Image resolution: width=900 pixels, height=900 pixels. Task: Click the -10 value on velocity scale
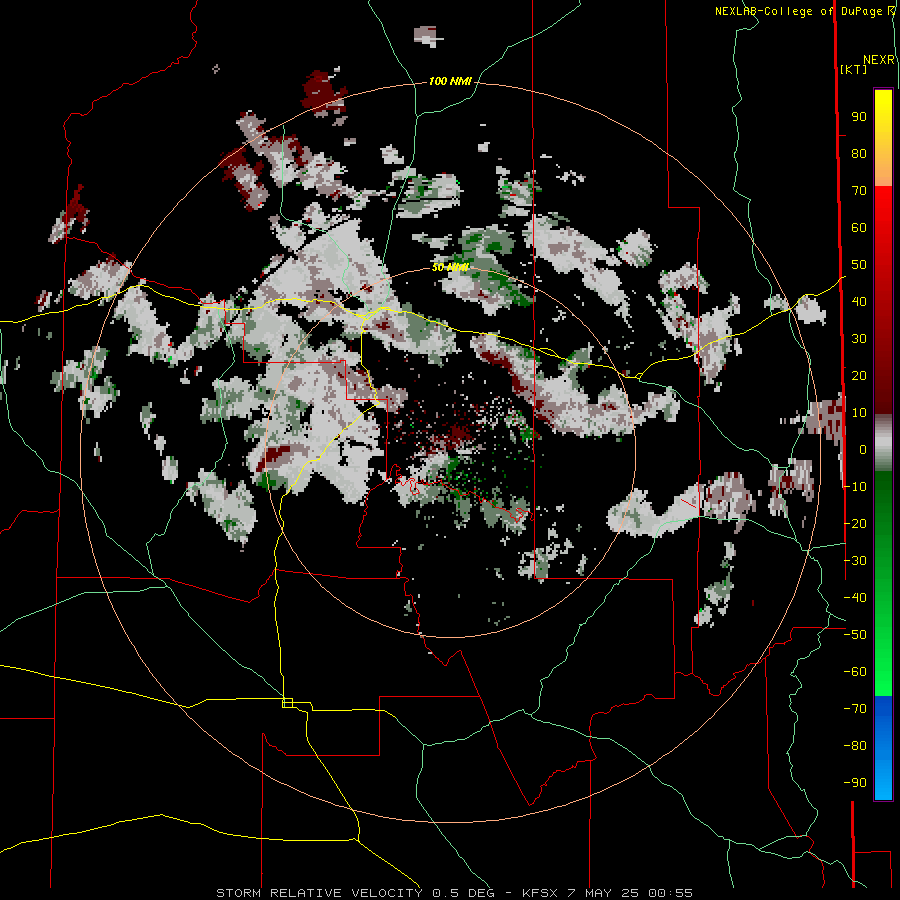[x=855, y=487]
